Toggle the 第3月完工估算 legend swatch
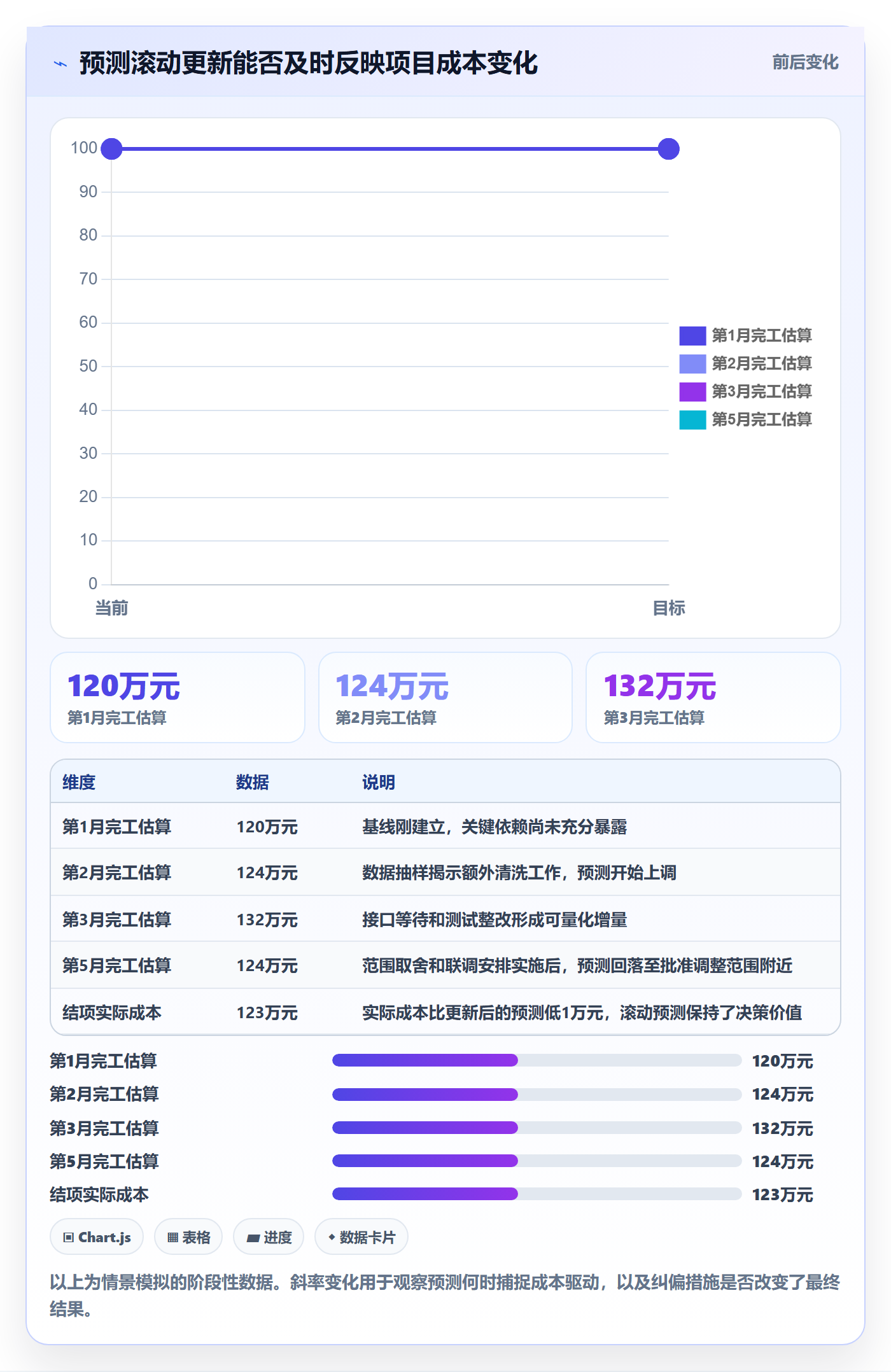 pyautogui.click(x=692, y=391)
